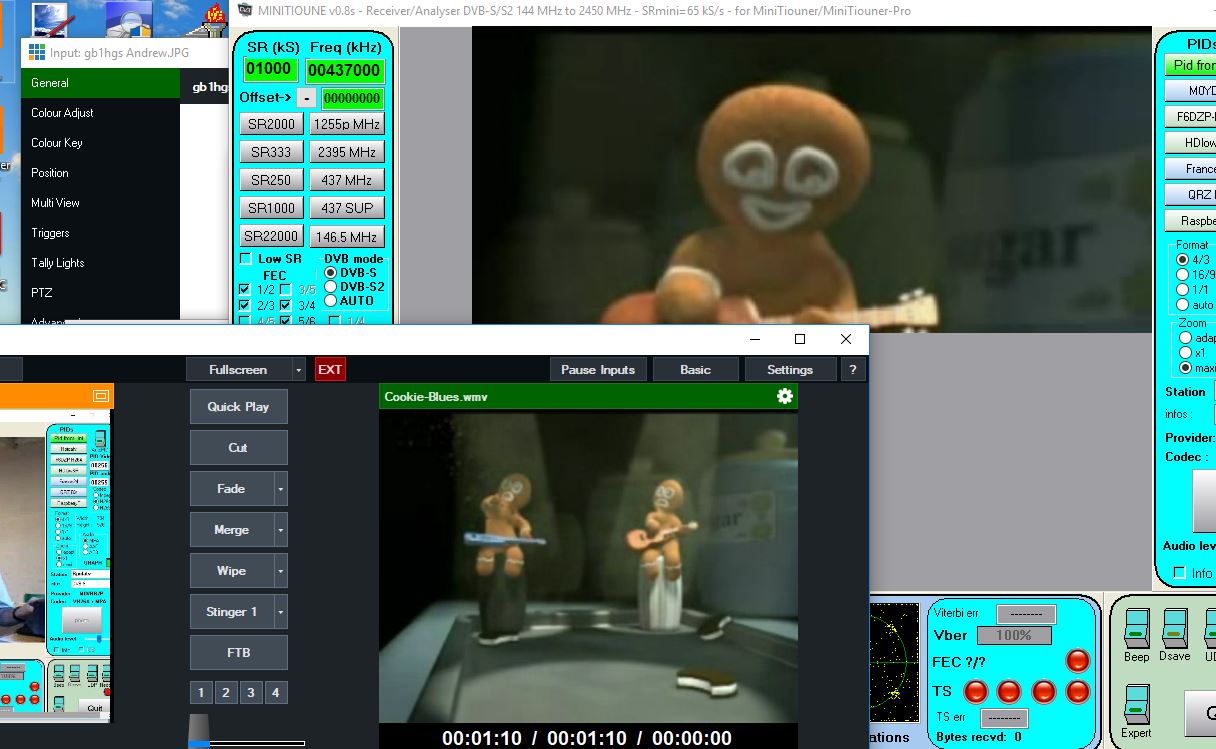Open the Fullscreen dropdown arrow
This screenshot has height=749, width=1216.
(x=299, y=370)
